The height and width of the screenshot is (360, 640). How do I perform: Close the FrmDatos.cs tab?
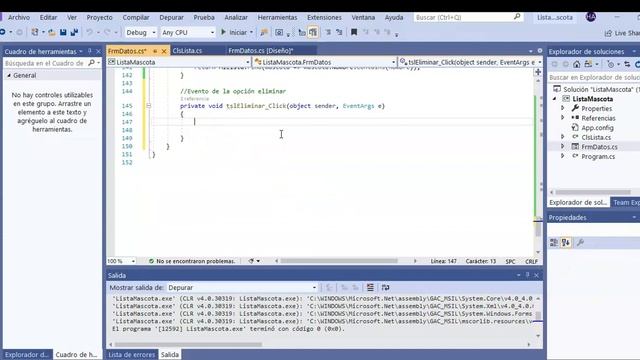(x=164, y=51)
